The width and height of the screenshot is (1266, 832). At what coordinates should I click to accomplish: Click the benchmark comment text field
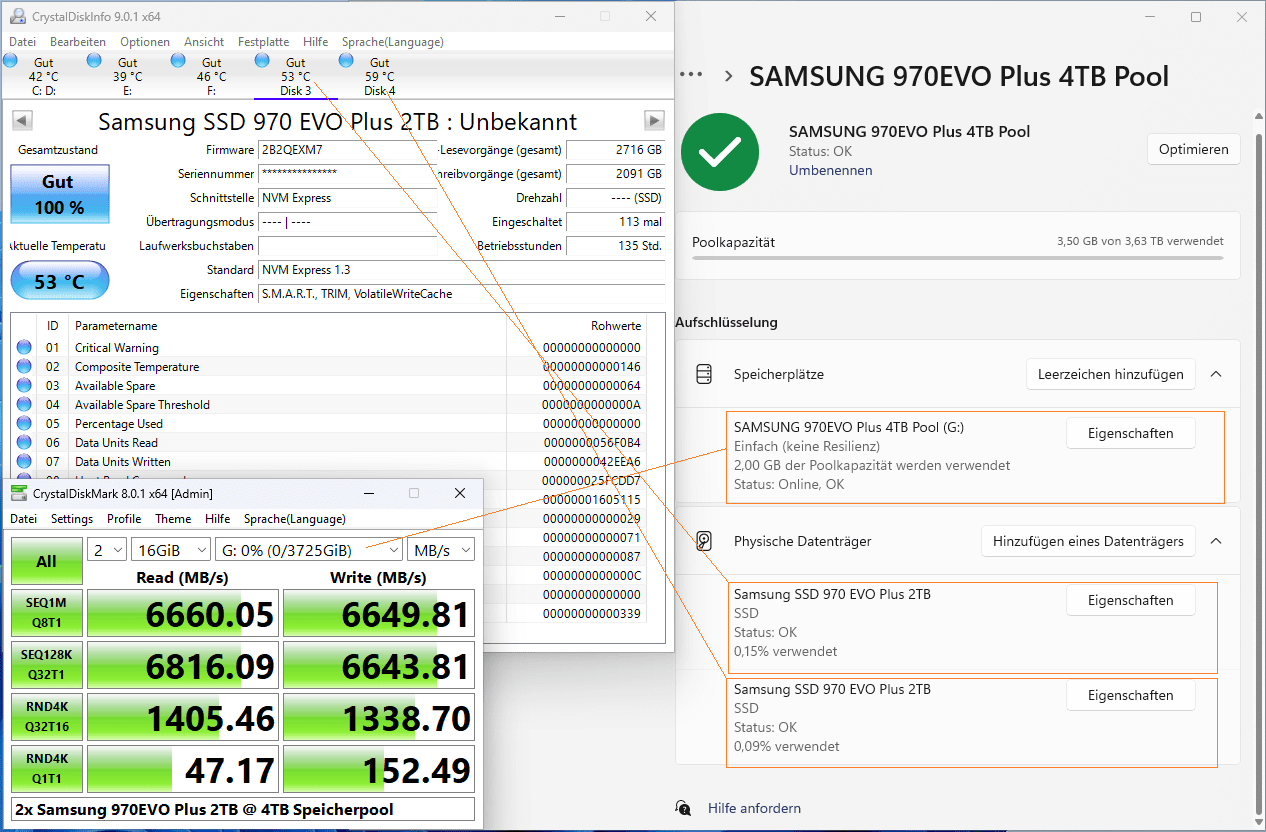pyautogui.click(x=243, y=809)
